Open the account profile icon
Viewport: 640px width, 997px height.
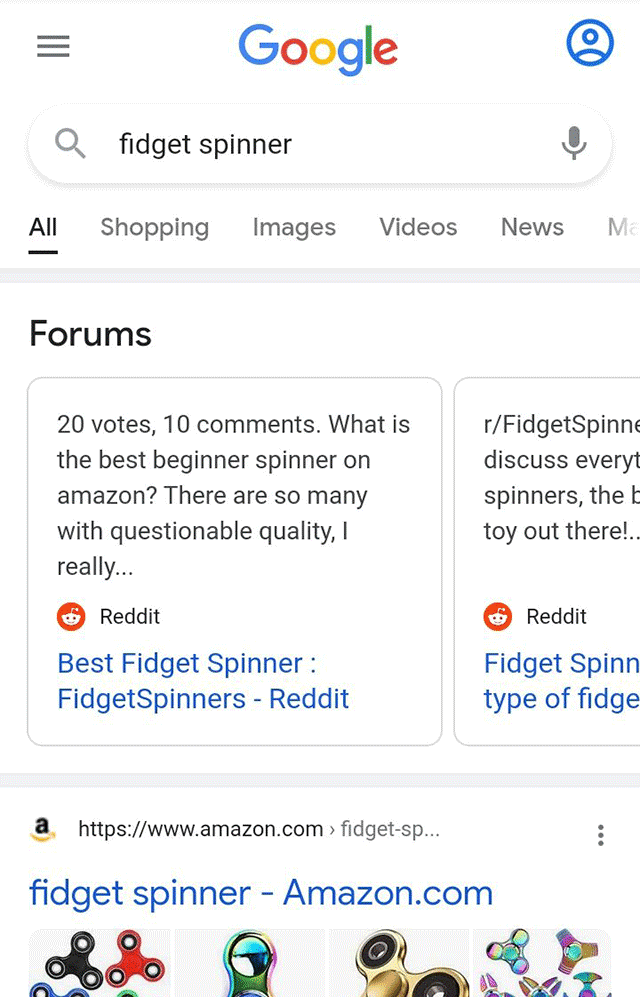(x=589, y=43)
